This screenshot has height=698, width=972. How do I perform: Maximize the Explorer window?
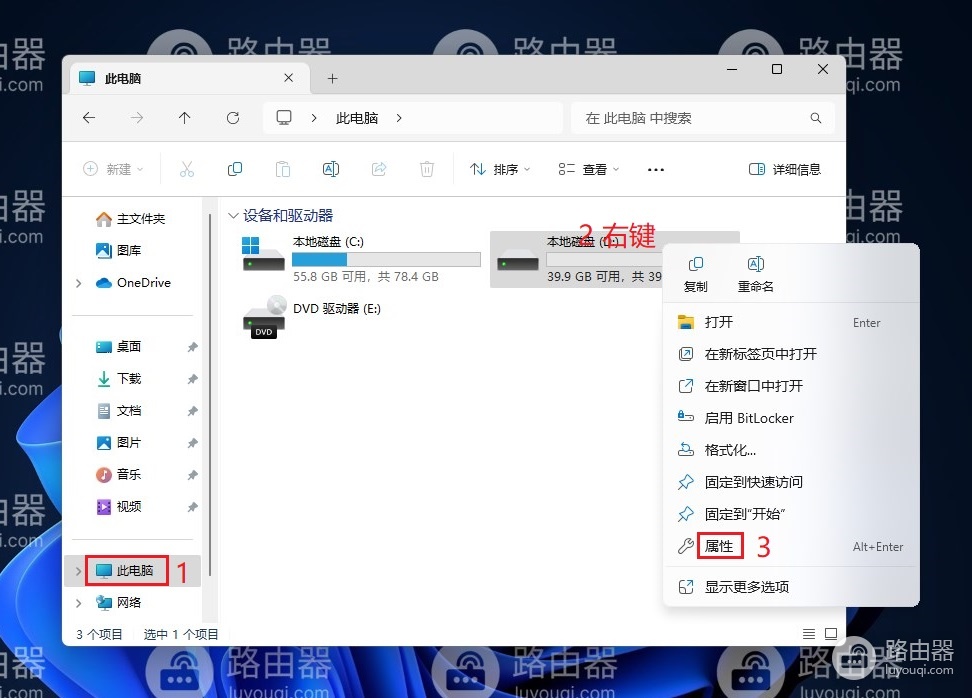(777, 69)
